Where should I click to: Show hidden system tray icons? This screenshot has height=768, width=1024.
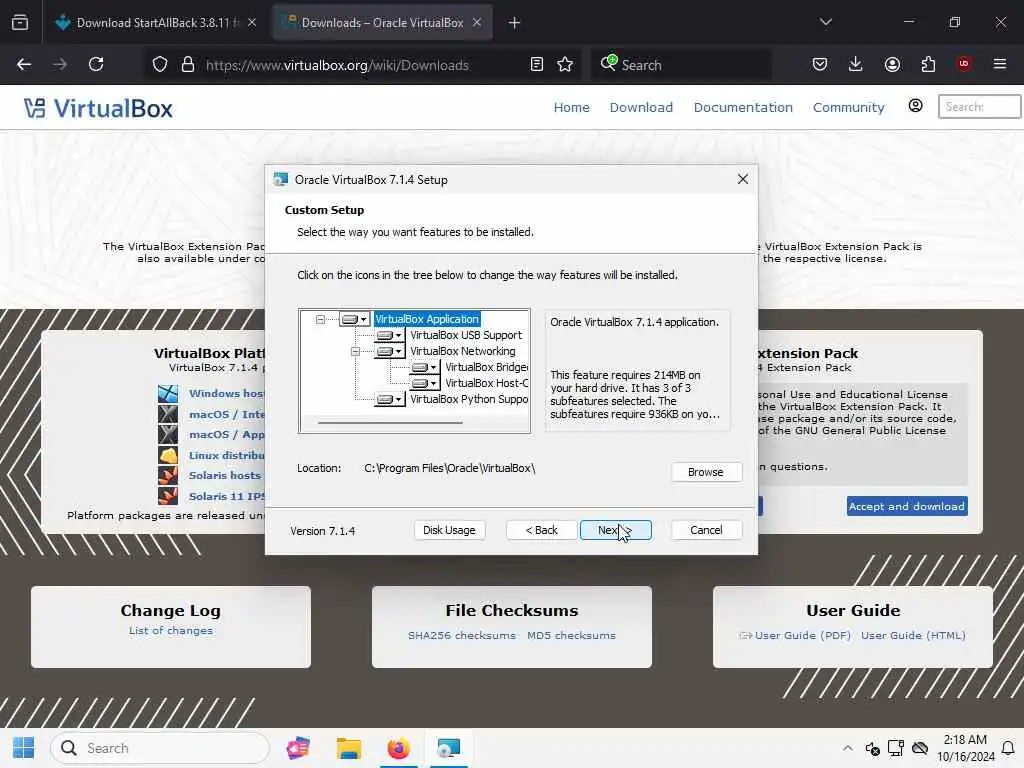pos(848,748)
